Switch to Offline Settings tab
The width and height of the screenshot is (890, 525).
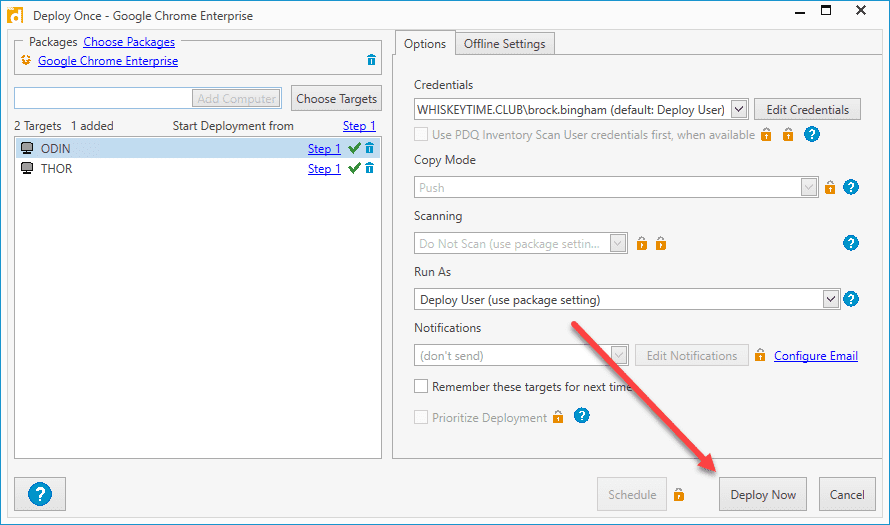pyautogui.click(x=505, y=44)
